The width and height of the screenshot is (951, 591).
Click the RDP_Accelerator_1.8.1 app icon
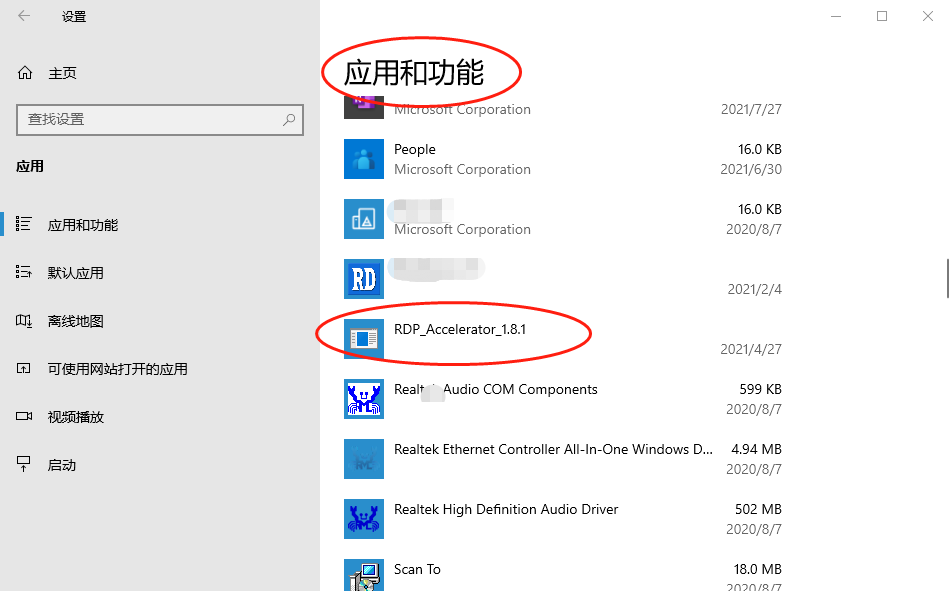(x=364, y=339)
